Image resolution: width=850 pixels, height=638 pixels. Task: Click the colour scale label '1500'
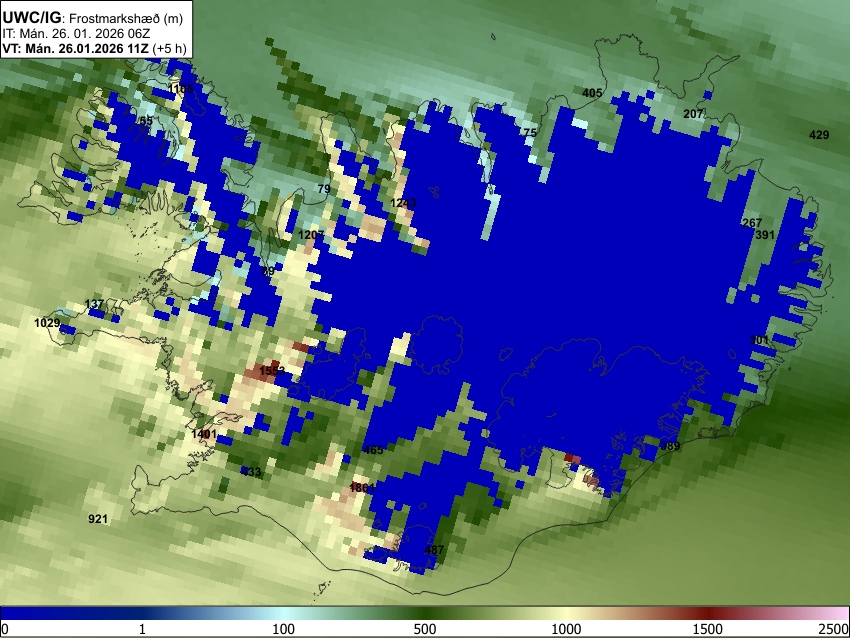tap(708, 629)
